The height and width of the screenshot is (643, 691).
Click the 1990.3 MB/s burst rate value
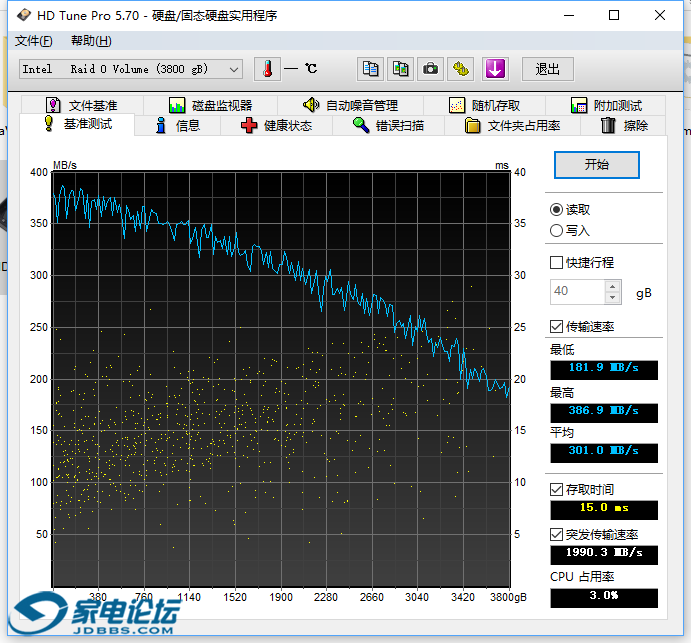(604, 554)
